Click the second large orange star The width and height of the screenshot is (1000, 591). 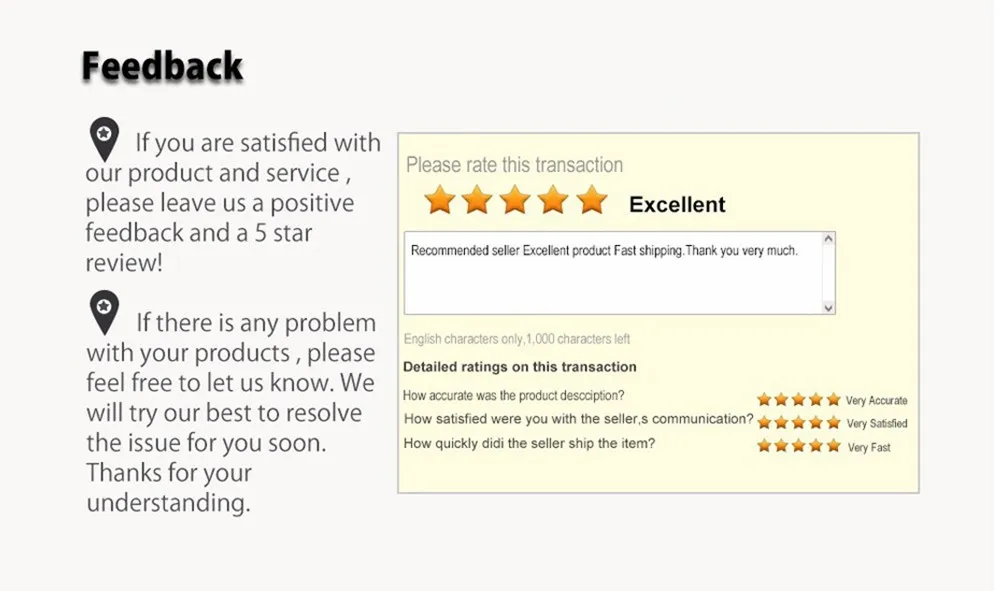tap(477, 200)
